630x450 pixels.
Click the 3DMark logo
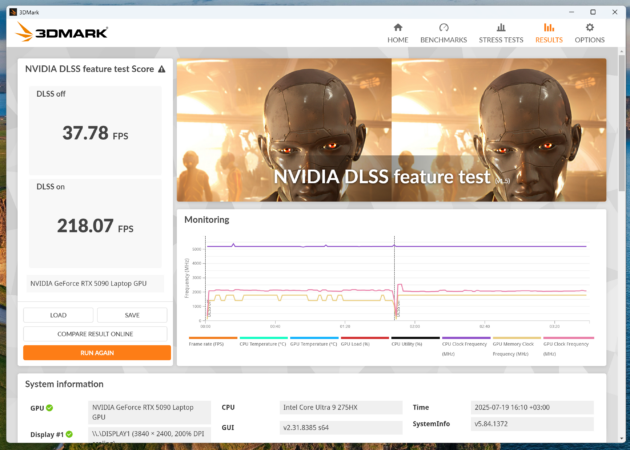tap(61, 32)
